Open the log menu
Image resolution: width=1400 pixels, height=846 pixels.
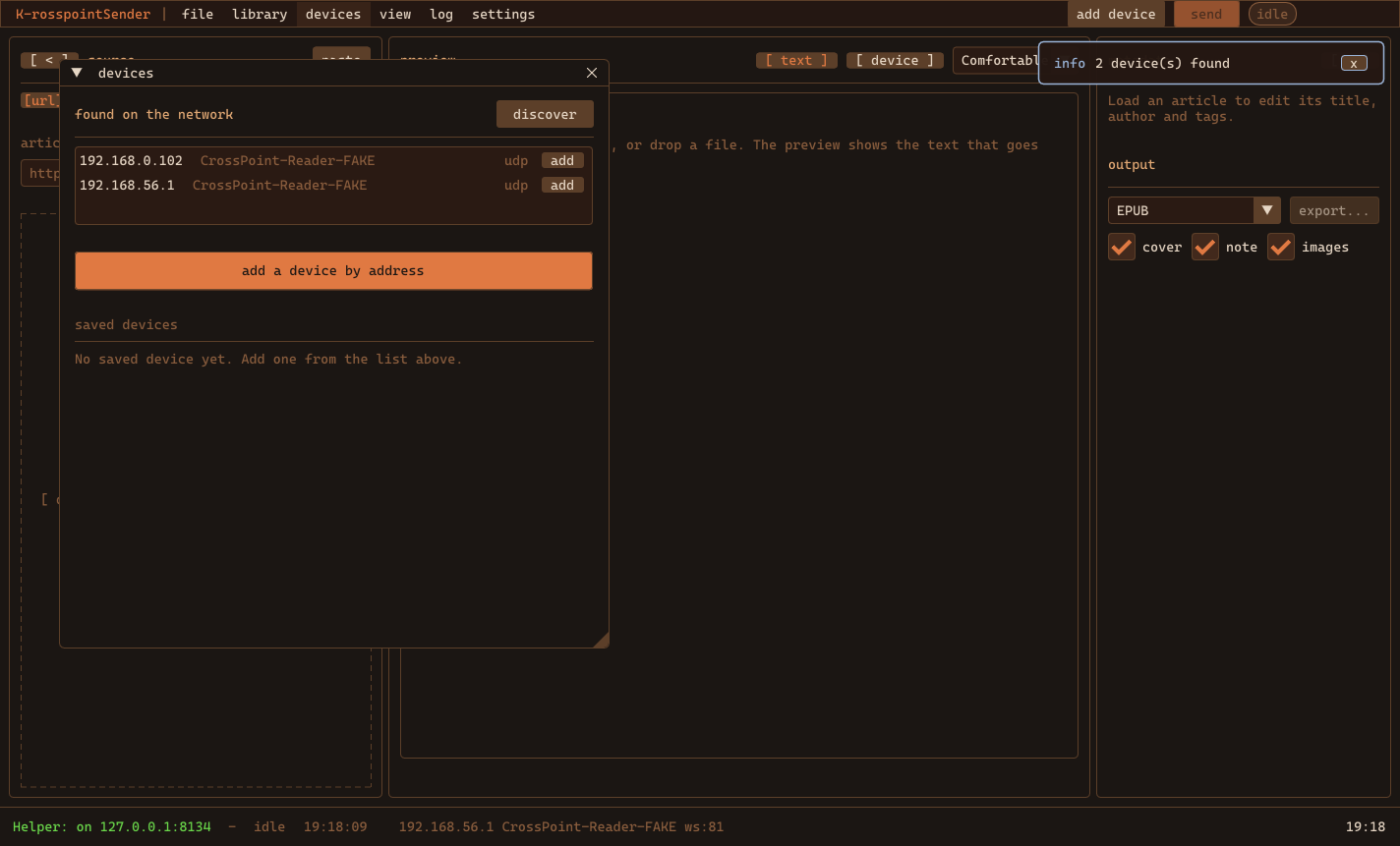(441, 14)
